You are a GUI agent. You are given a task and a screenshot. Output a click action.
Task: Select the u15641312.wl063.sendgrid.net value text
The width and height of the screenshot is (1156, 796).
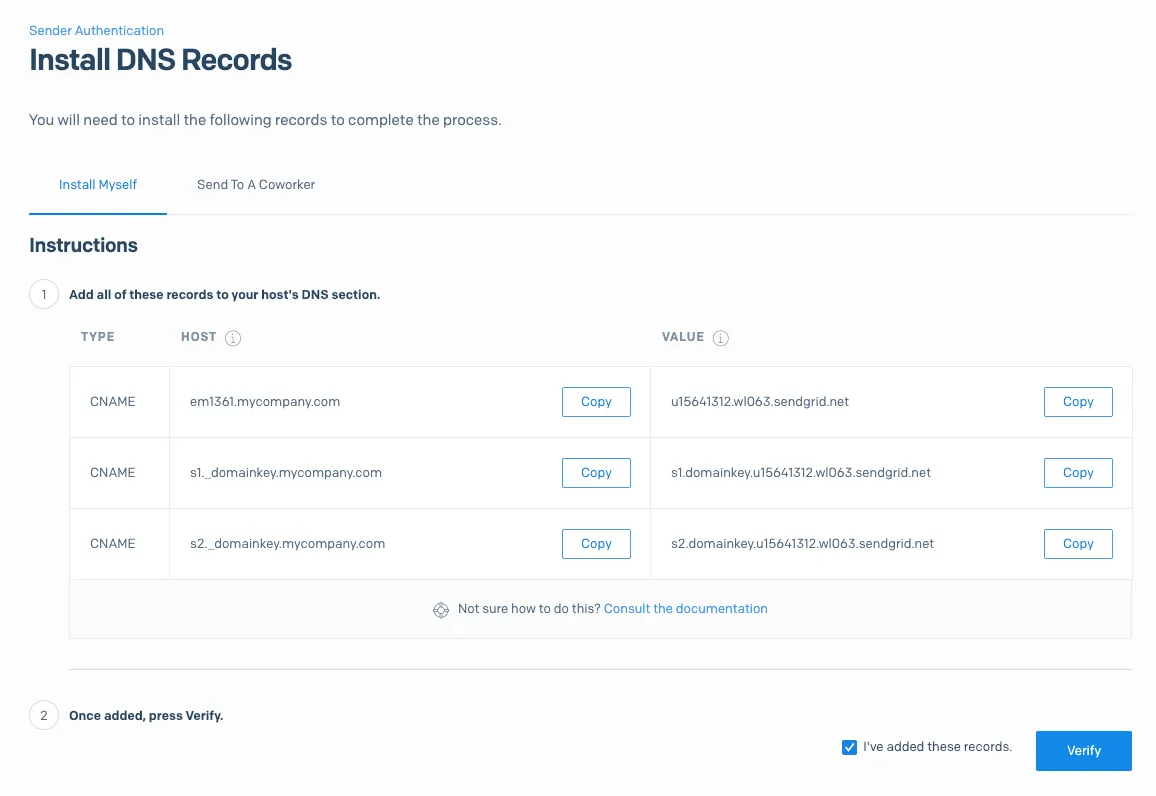point(760,402)
